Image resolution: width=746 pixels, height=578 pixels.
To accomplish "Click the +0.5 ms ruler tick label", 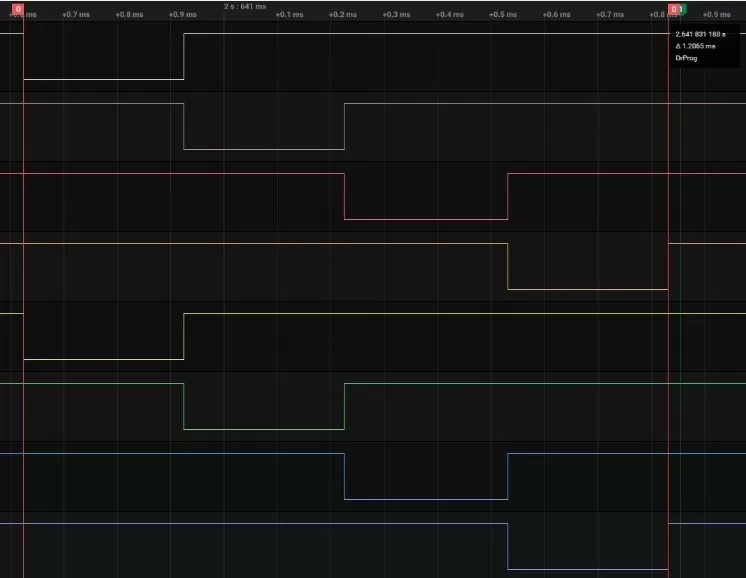I will 503,15.
